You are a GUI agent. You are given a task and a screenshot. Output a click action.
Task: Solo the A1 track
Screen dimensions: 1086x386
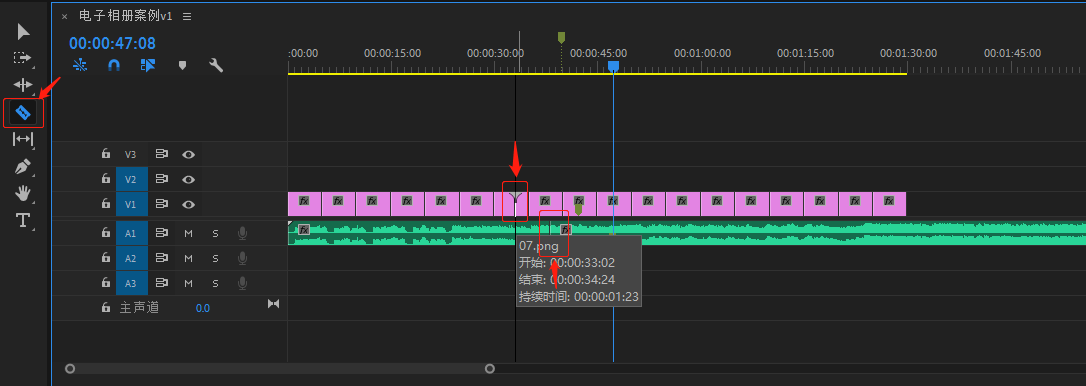(215, 234)
